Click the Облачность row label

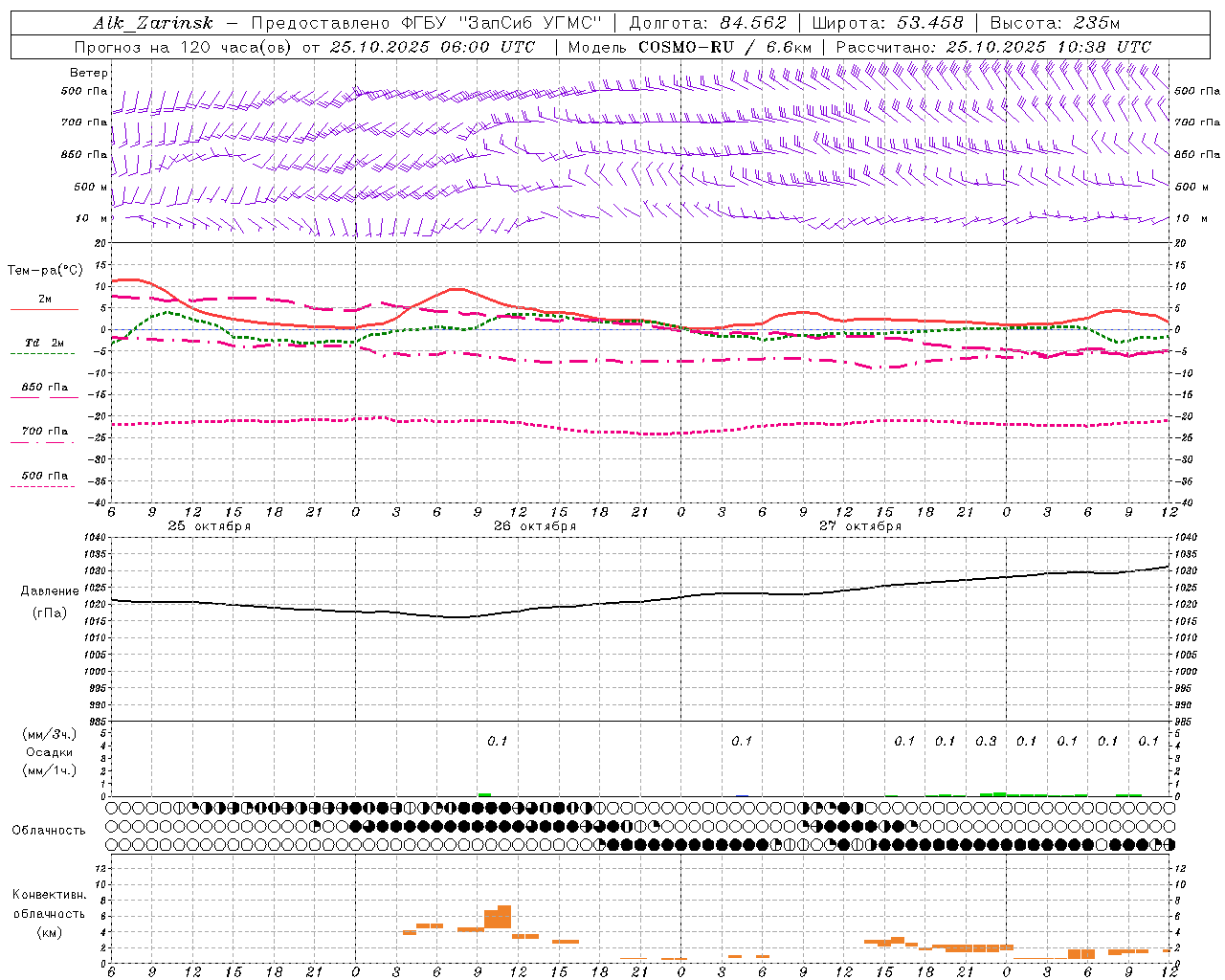point(49,830)
